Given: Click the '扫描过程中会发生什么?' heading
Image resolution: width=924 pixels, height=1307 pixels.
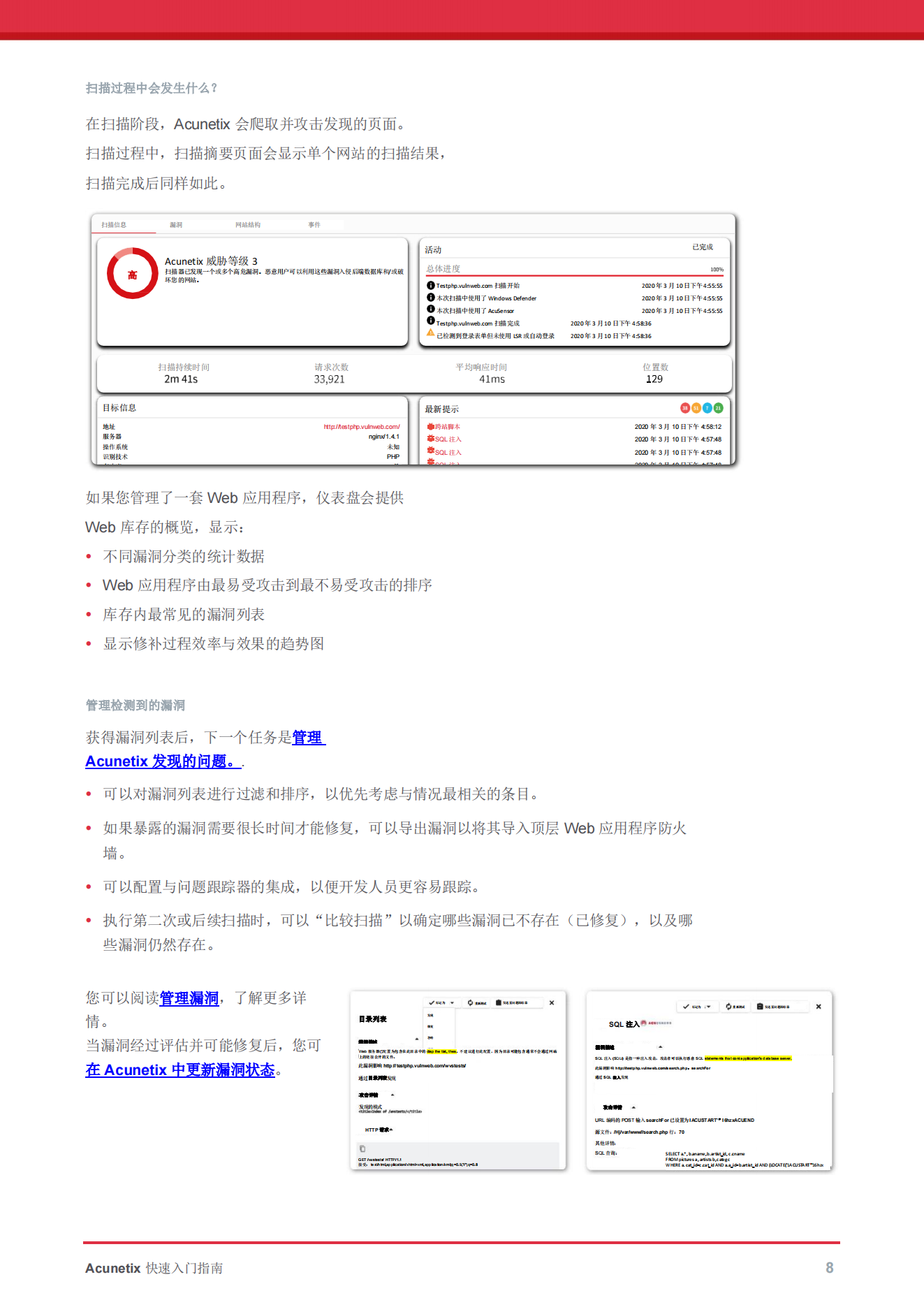Looking at the screenshot, I should [x=152, y=88].
